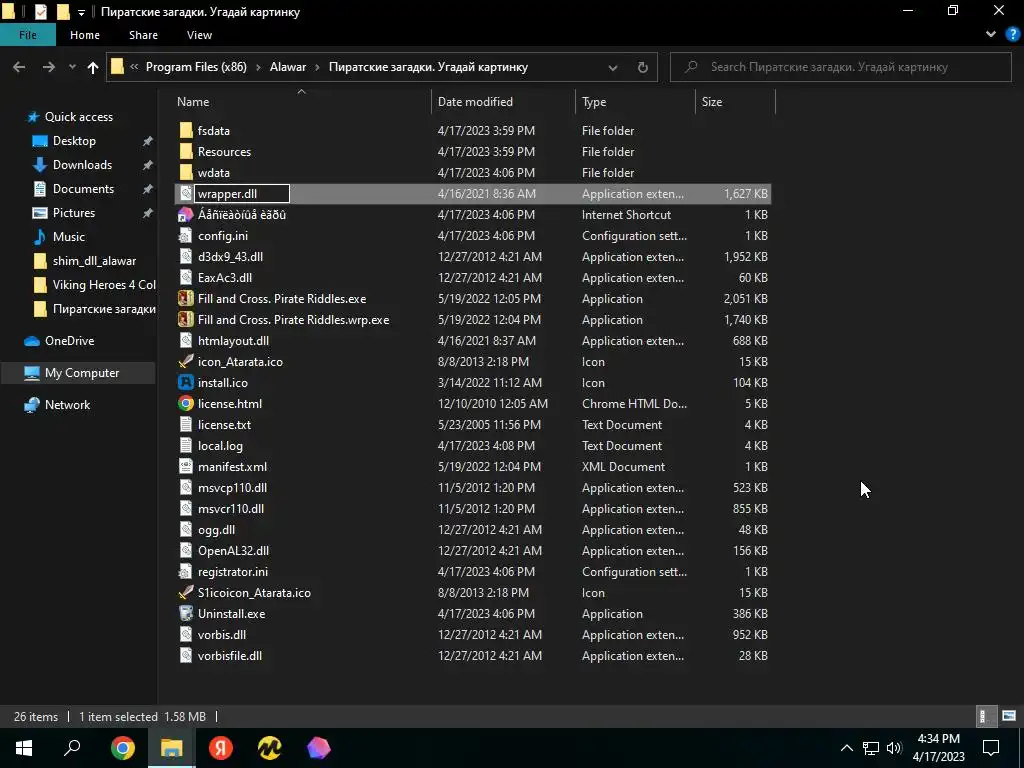The width and height of the screenshot is (1024, 768).
Task: Go up one folder level
Action: coord(93,67)
